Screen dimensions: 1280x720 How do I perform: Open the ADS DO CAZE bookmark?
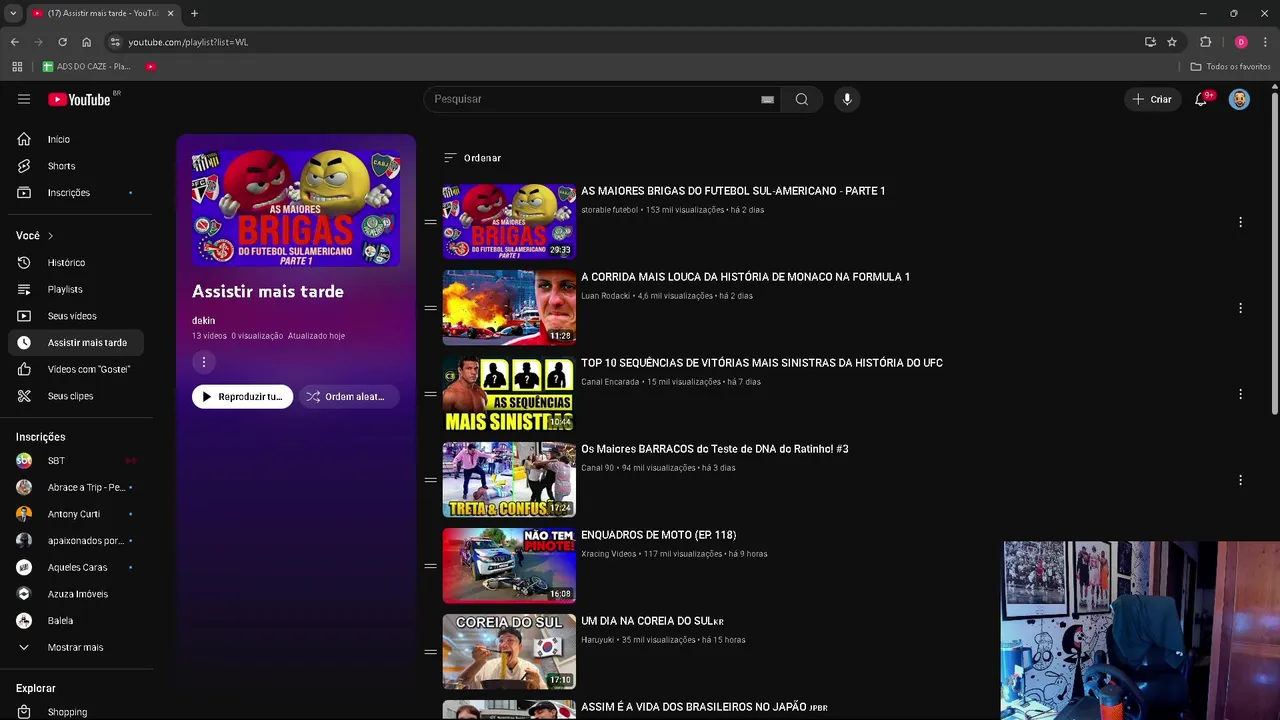[87, 67]
